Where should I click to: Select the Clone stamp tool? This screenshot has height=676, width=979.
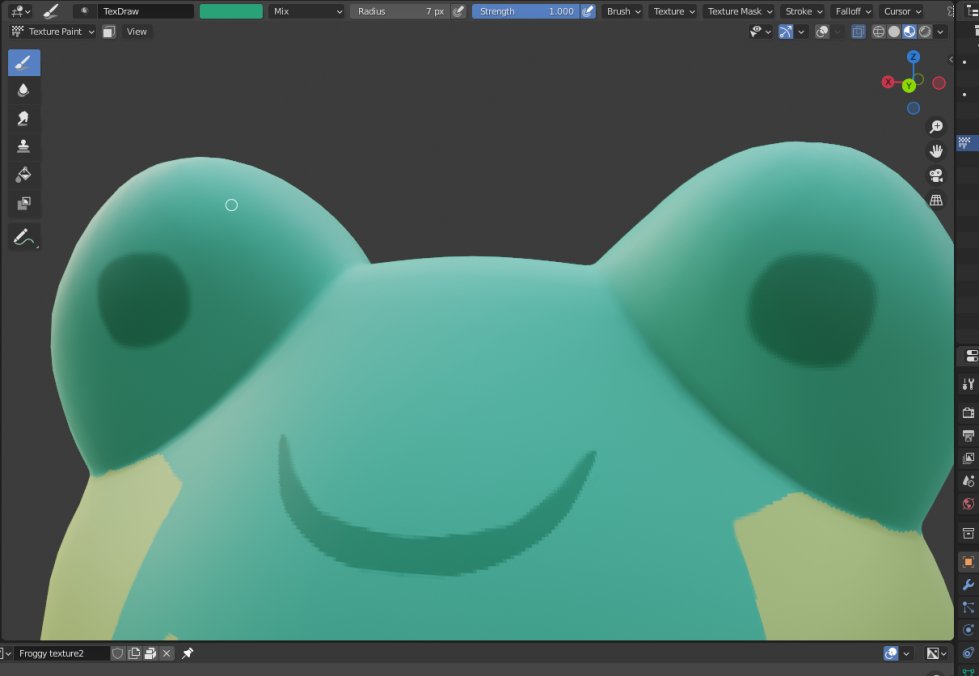pos(24,146)
